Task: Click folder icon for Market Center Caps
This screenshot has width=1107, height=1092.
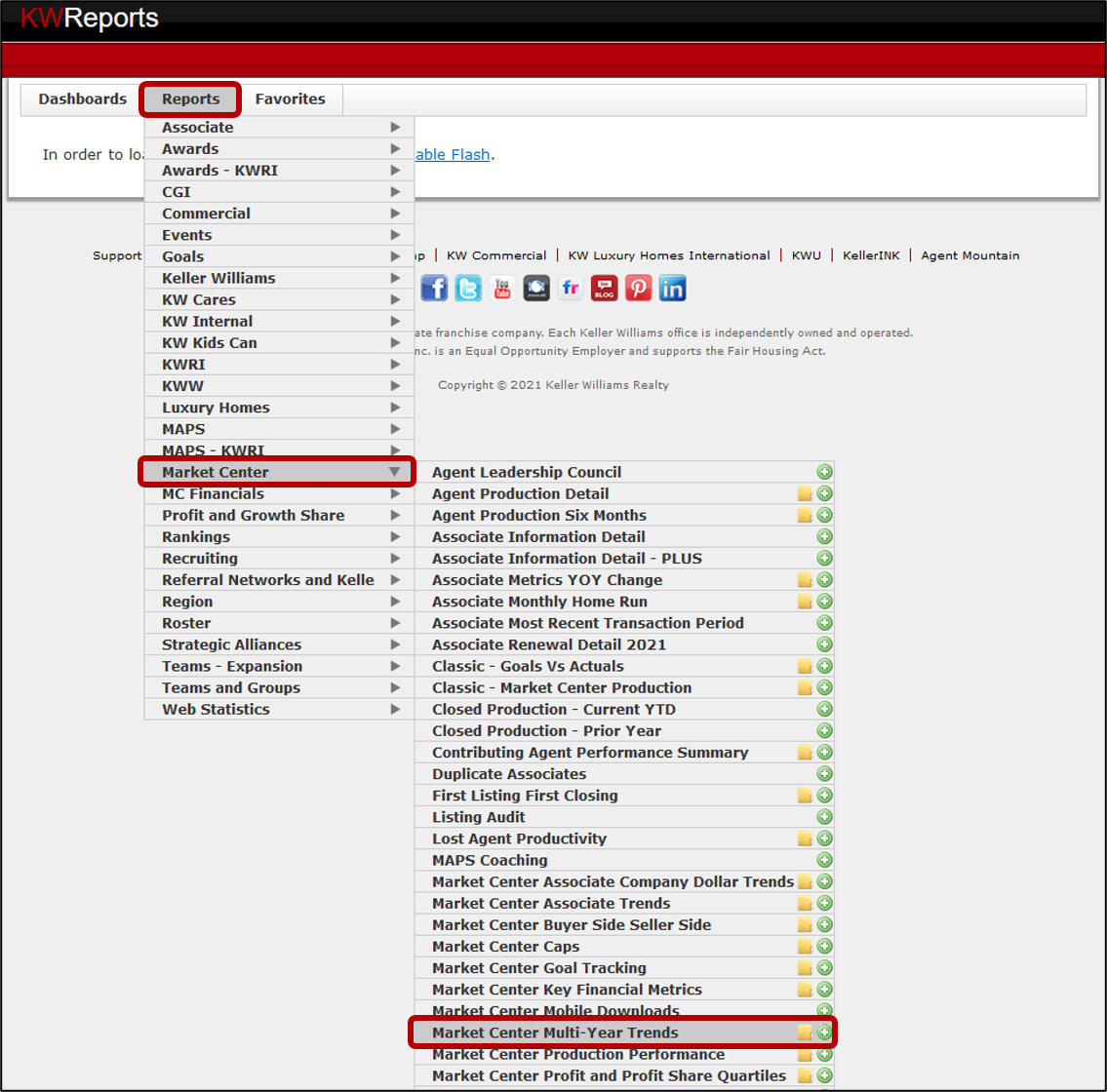Action: coord(804,947)
